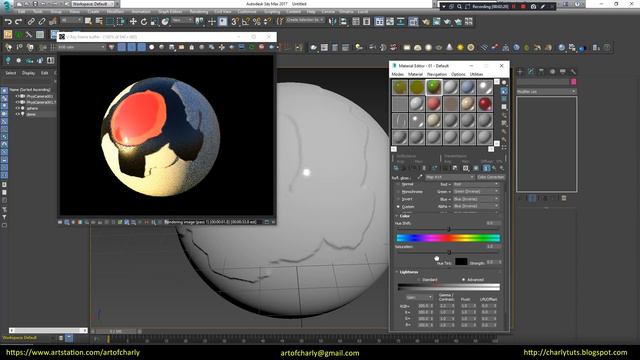Image resolution: width=640 pixels, height=360 pixels.
Task: Open the Navigation menu in Material Editor
Action: 437,74
